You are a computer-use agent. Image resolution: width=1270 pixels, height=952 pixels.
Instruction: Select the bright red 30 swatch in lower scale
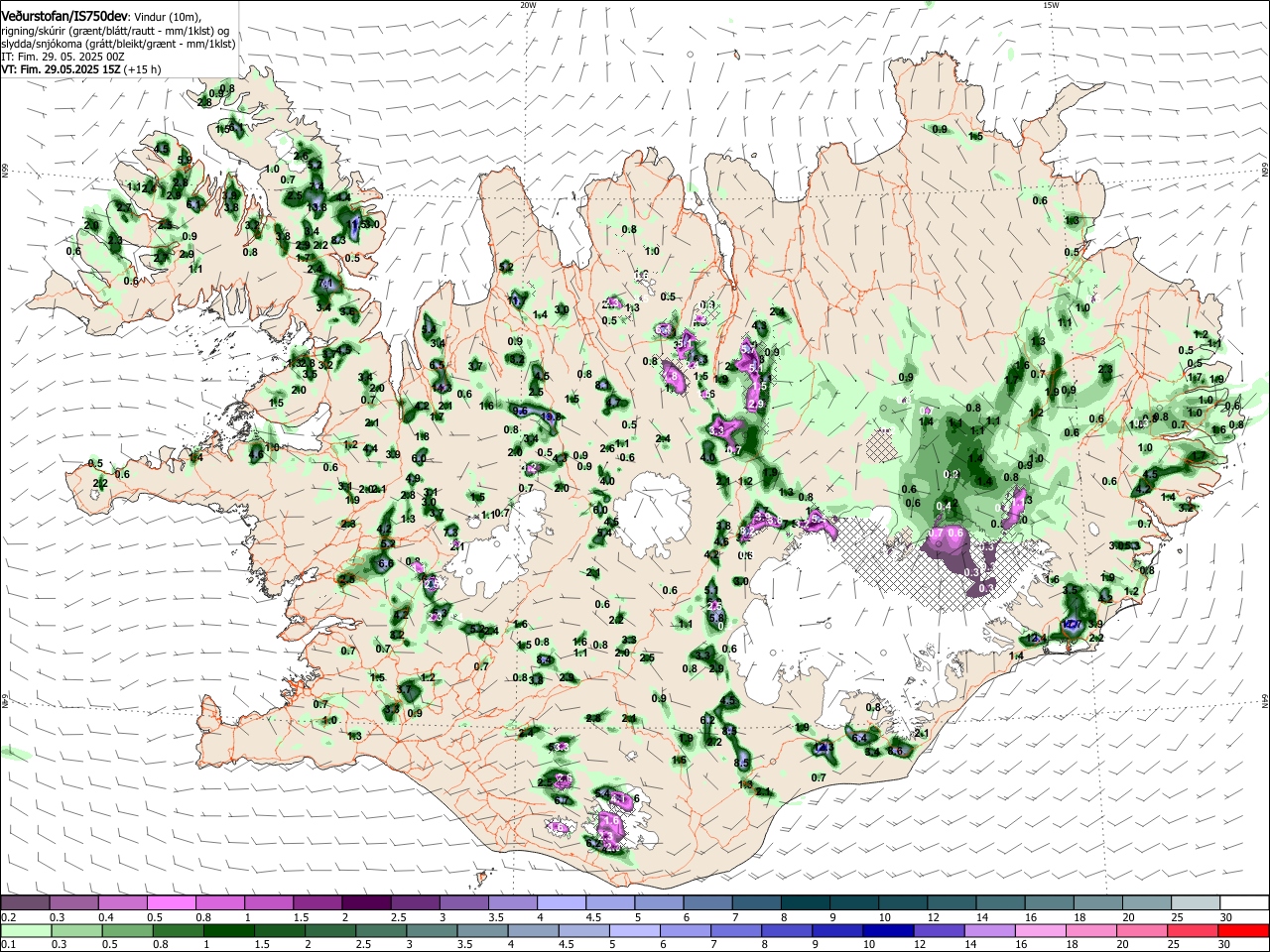coord(1244,930)
